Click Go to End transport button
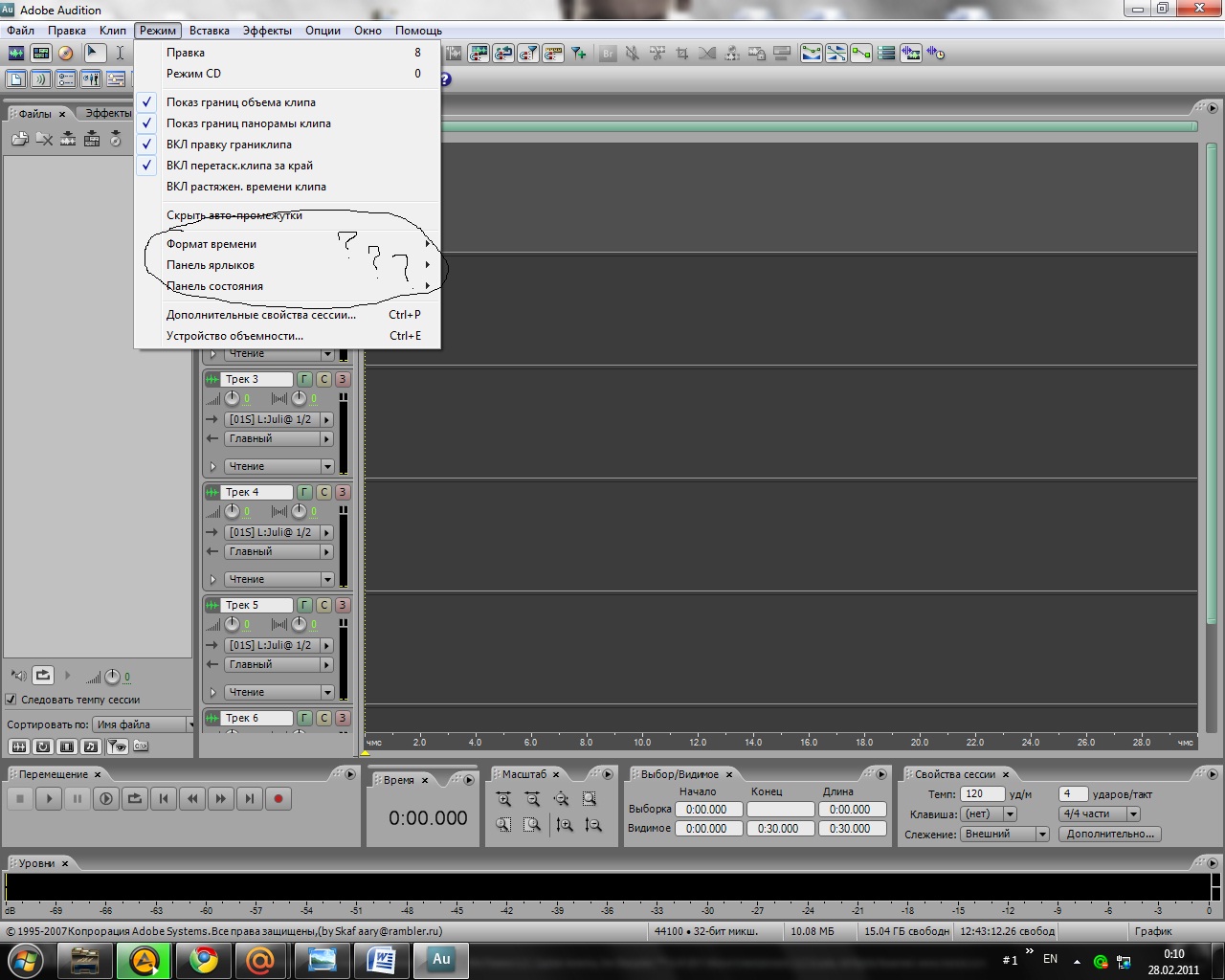1225x980 pixels. (250, 799)
